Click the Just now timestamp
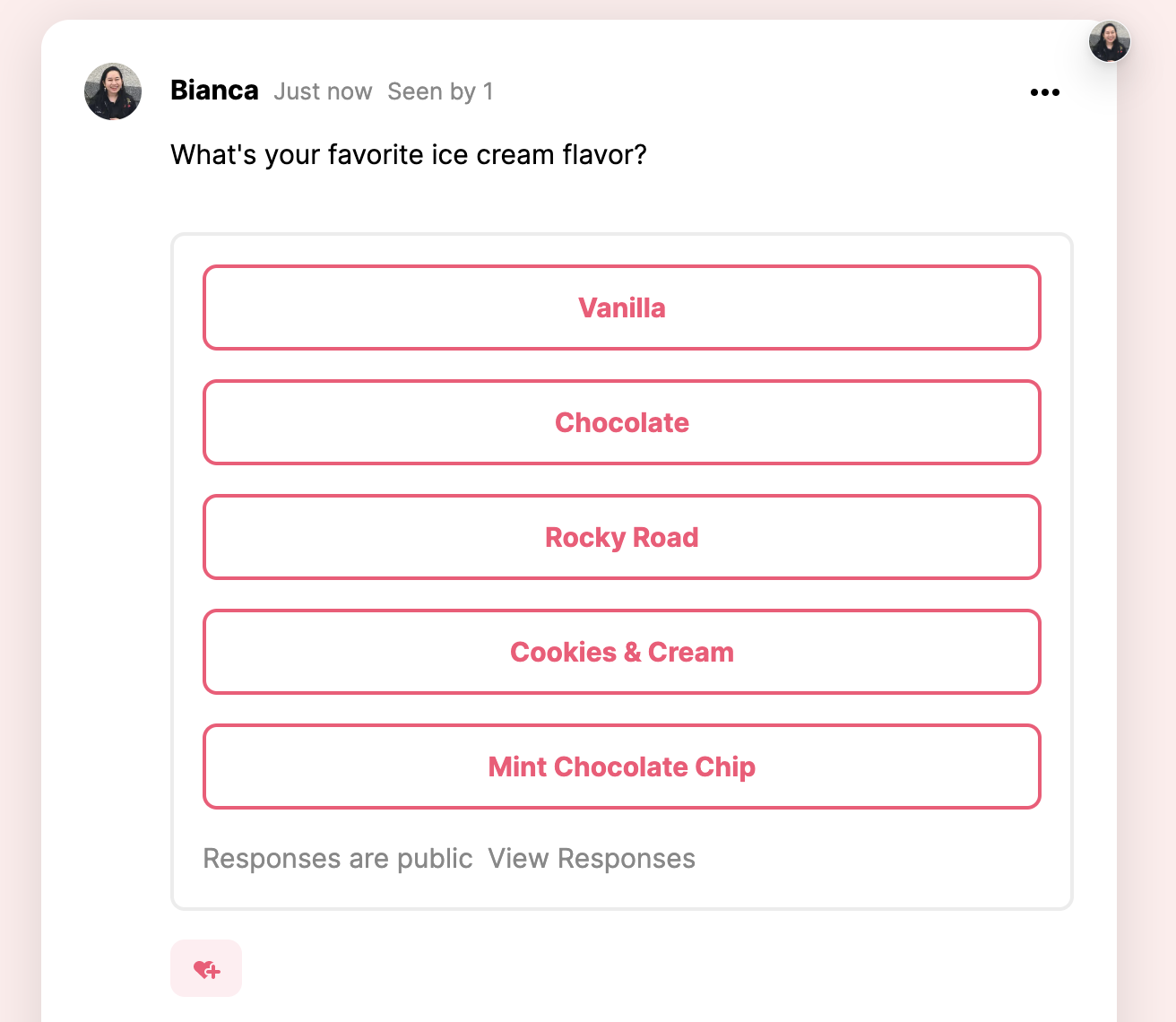This screenshot has width=1176, height=1022. (323, 91)
